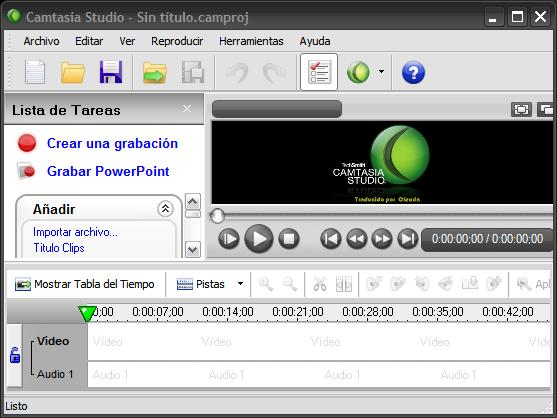Click the first audio tool next to Split

374,284
